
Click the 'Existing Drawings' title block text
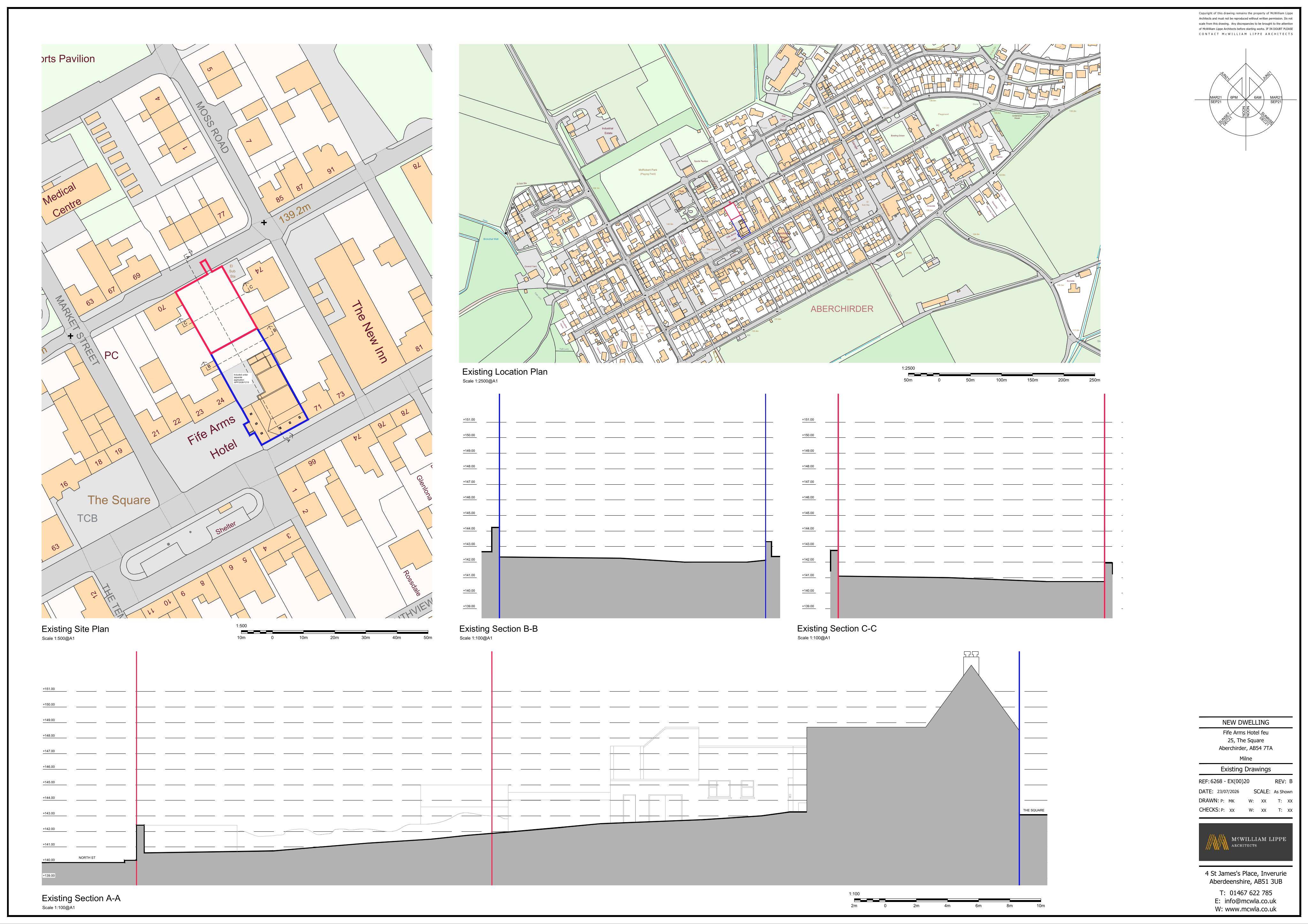click(x=1245, y=769)
